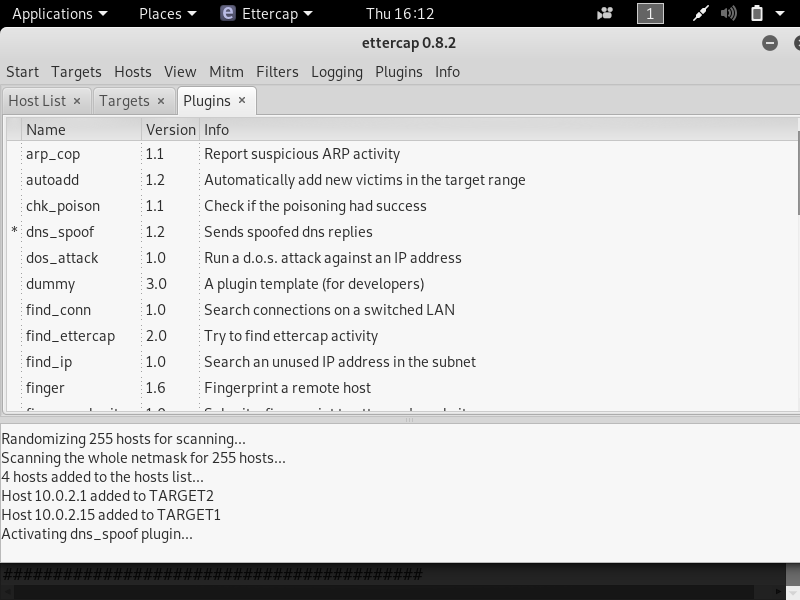Select the chk_poison plugin
Viewport: 800px width, 600px height.
(x=63, y=206)
